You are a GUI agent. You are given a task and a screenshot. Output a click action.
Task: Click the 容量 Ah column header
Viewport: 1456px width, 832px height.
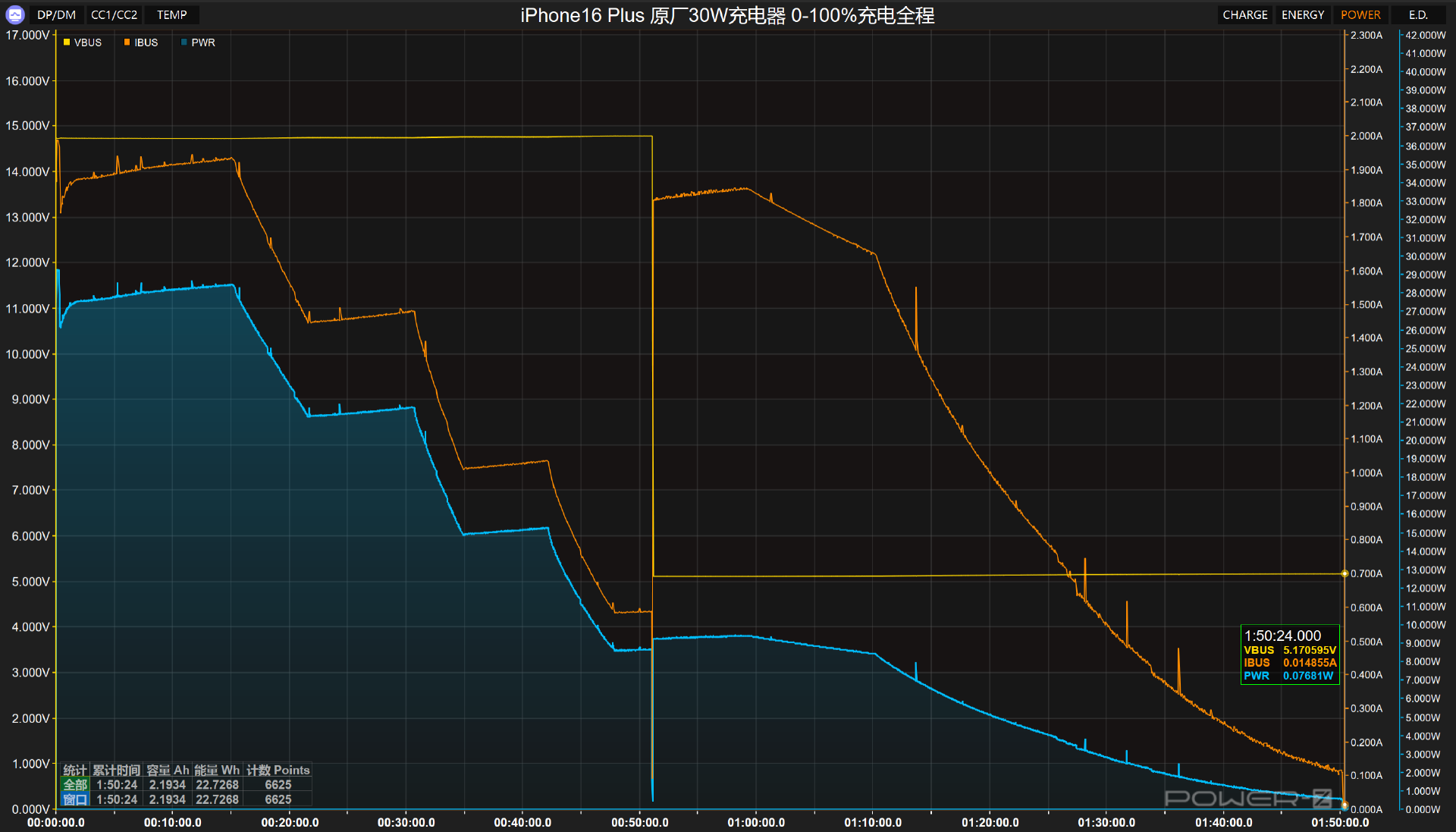coord(168,771)
